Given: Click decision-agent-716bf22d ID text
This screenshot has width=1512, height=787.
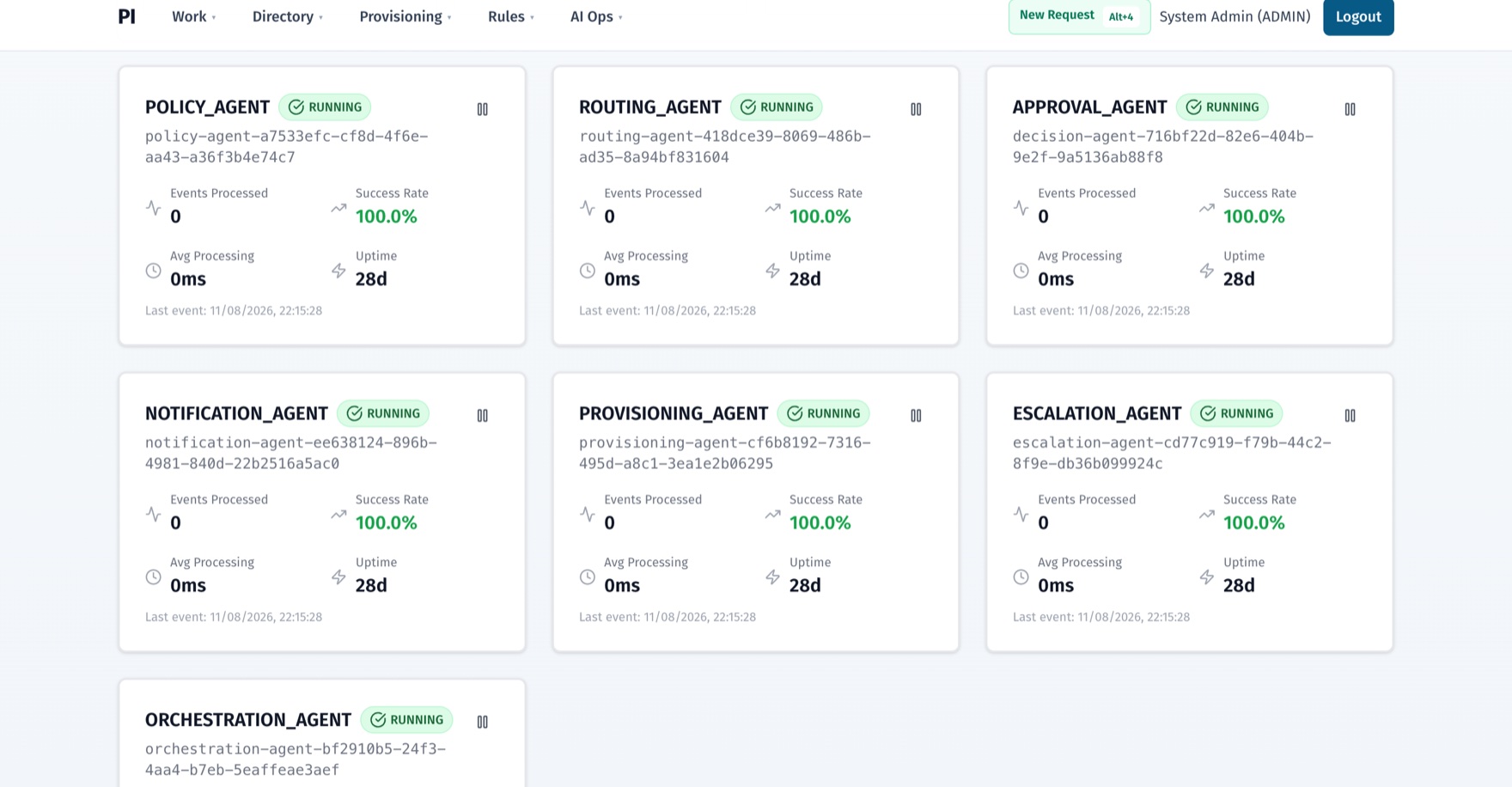Looking at the screenshot, I should pos(1163,147).
